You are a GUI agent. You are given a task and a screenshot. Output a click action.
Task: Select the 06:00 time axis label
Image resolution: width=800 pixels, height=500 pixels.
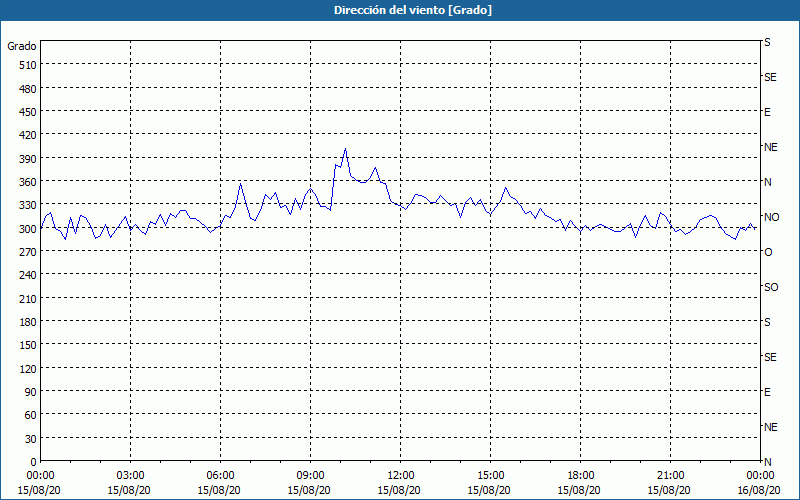220,476
